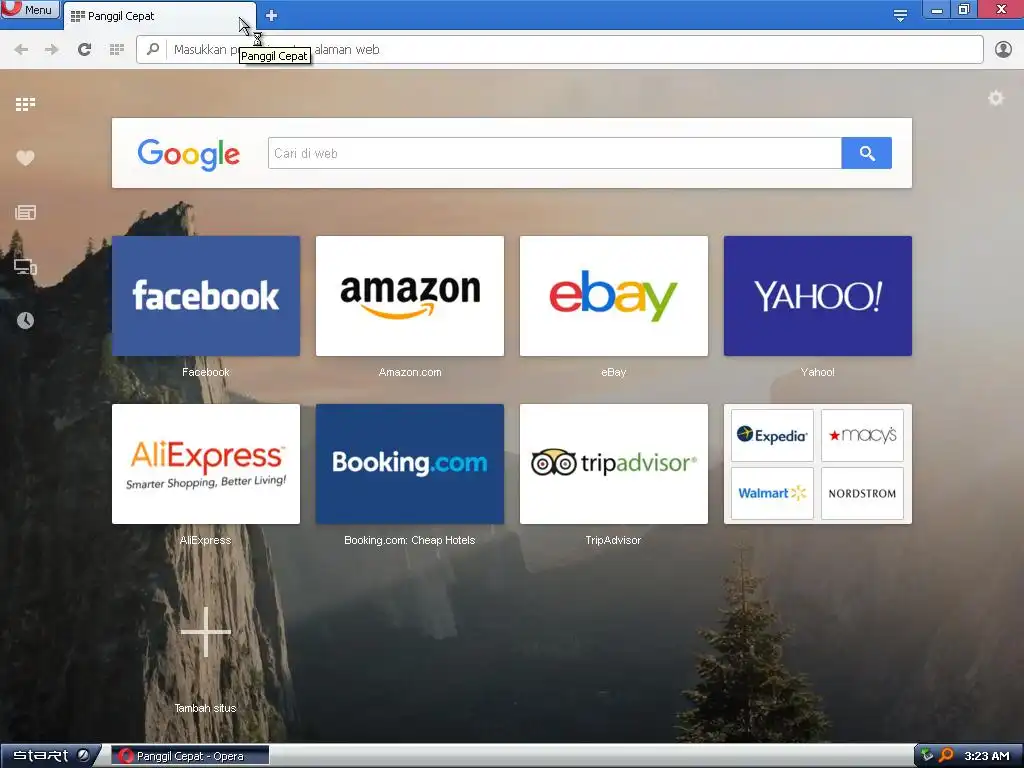Open the Opera Menu button
1024x768 pixels.
[29, 9]
